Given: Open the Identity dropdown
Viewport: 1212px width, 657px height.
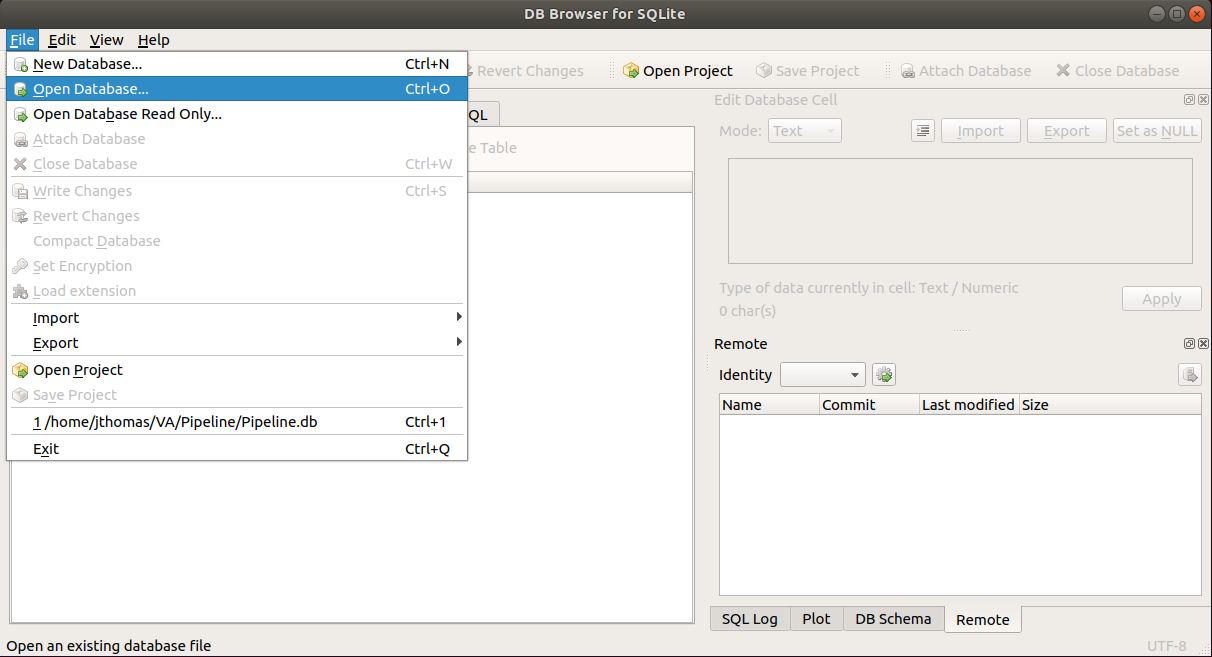Looking at the screenshot, I should coord(823,375).
